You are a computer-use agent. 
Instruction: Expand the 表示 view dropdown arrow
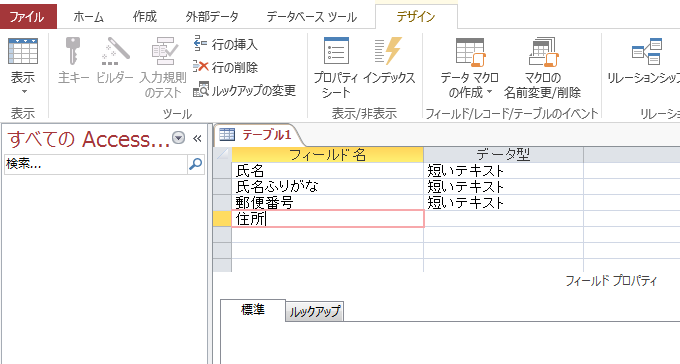[24, 92]
